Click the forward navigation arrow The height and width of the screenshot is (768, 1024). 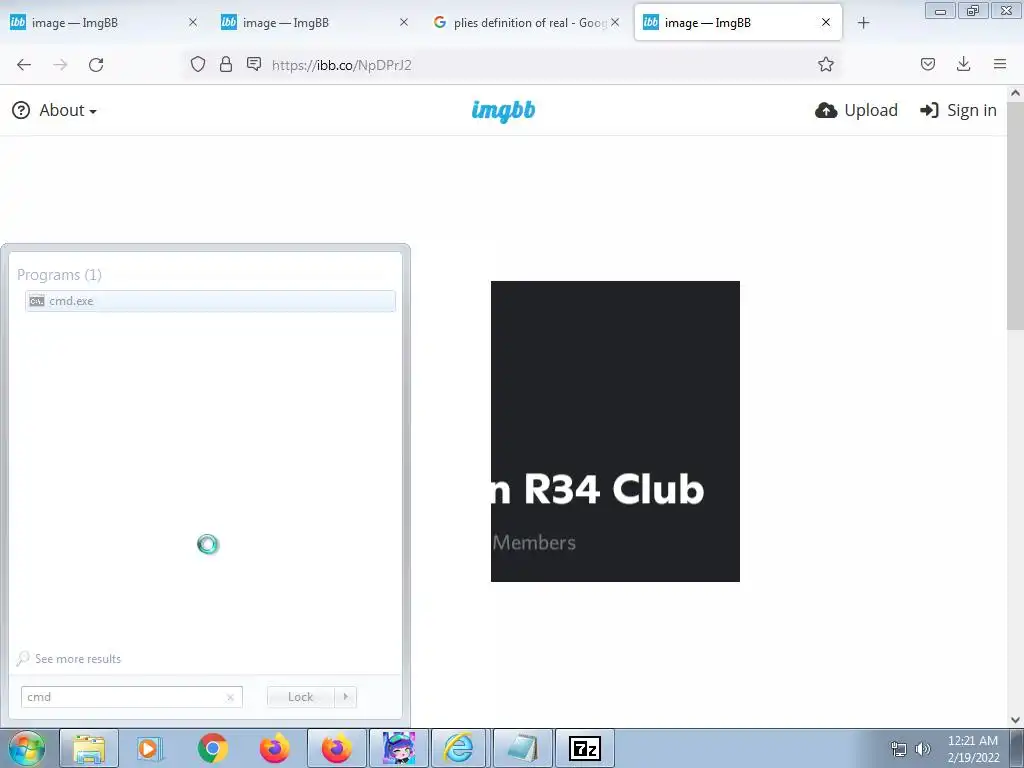[x=60, y=65]
